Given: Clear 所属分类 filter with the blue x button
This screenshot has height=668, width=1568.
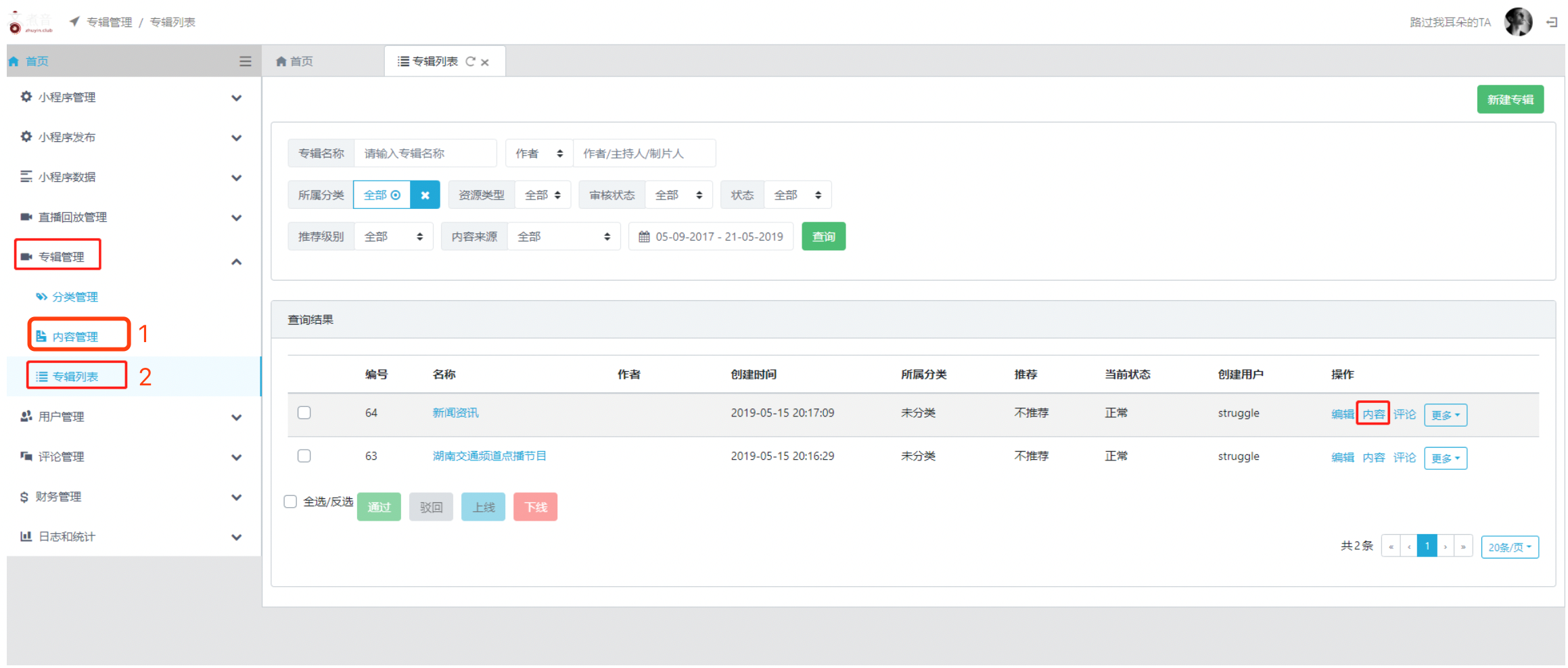Looking at the screenshot, I should [x=425, y=195].
